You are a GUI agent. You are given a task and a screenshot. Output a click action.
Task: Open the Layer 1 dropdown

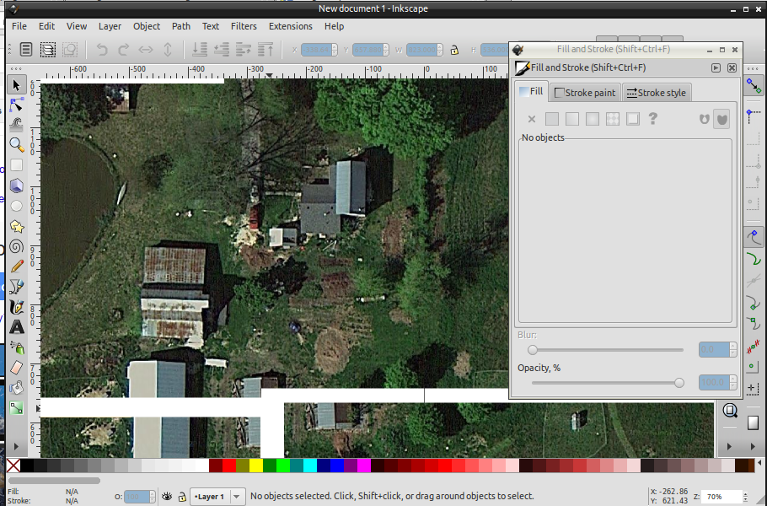(x=218, y=496)
